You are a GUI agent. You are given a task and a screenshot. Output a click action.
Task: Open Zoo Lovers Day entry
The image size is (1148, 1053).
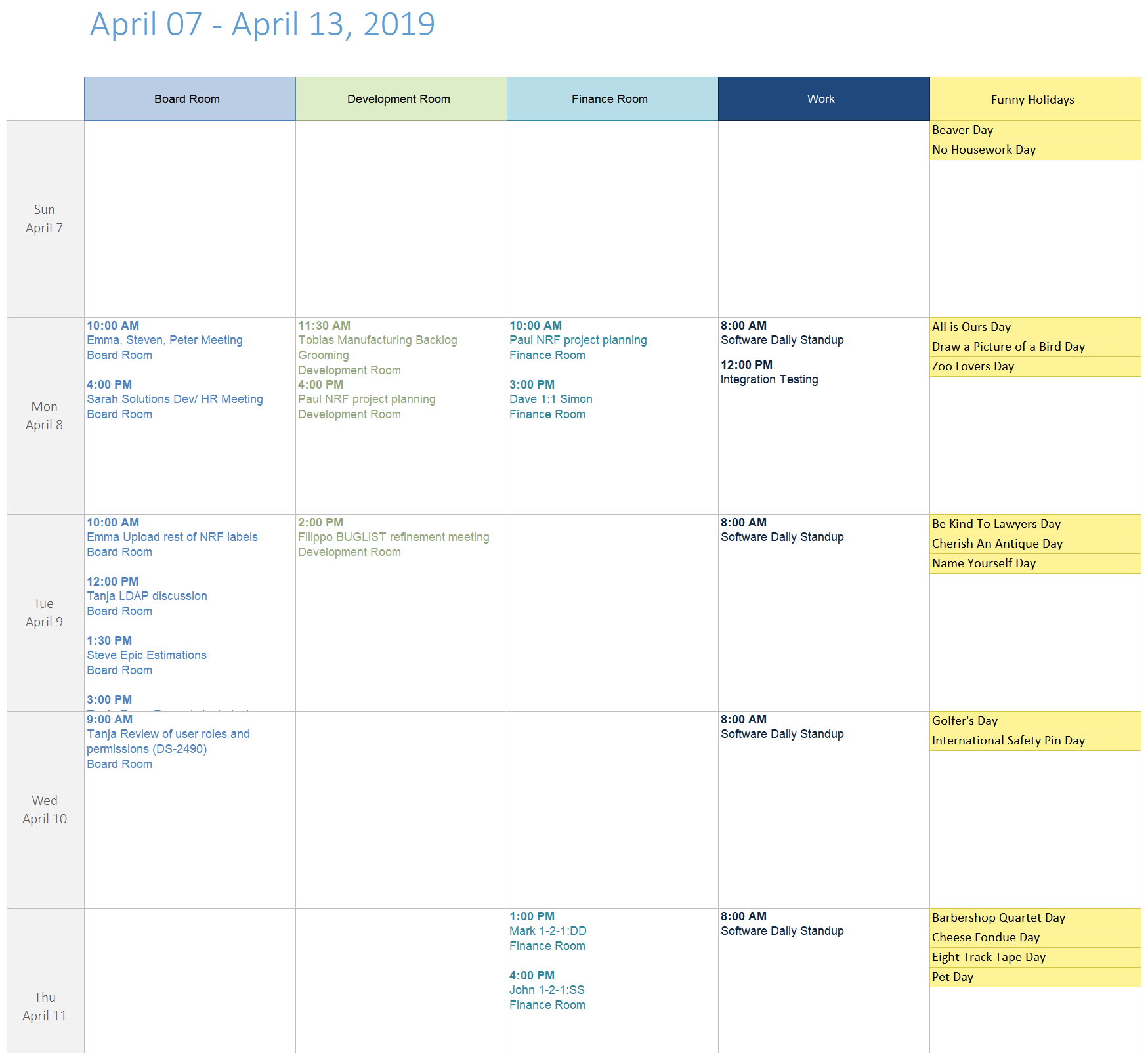point(1035,366)
